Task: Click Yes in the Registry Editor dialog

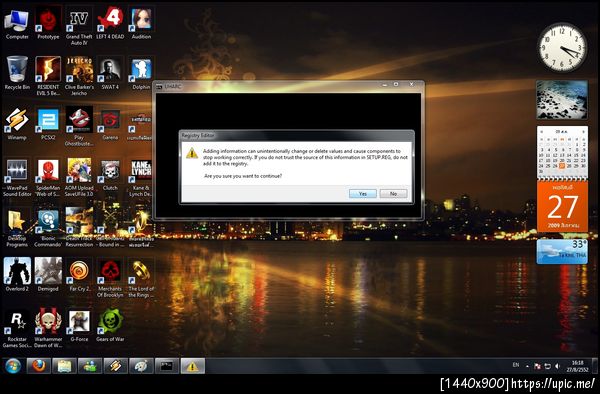Action: click(x=362, y=194)
